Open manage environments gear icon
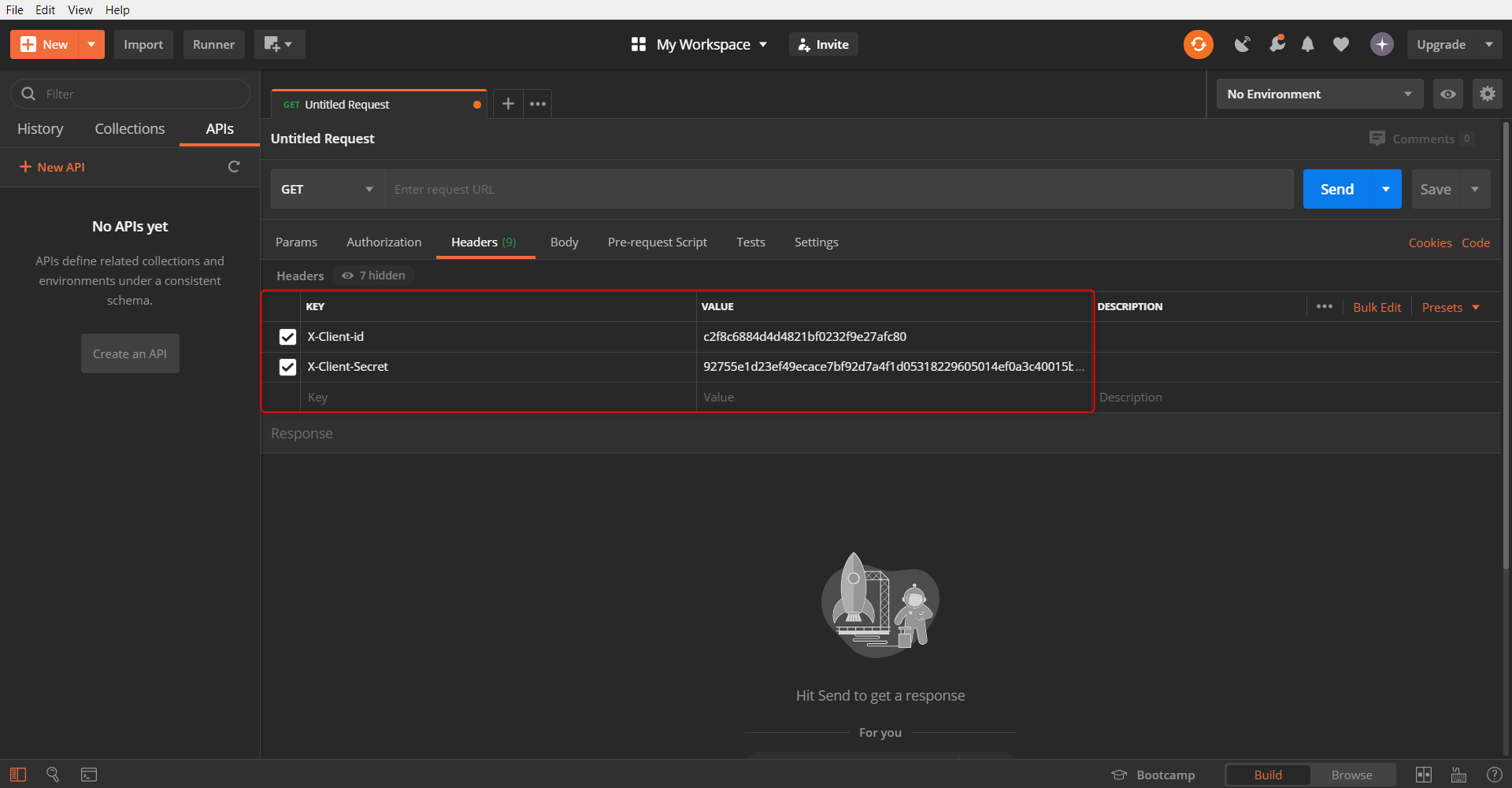 tap(1487, 94)
